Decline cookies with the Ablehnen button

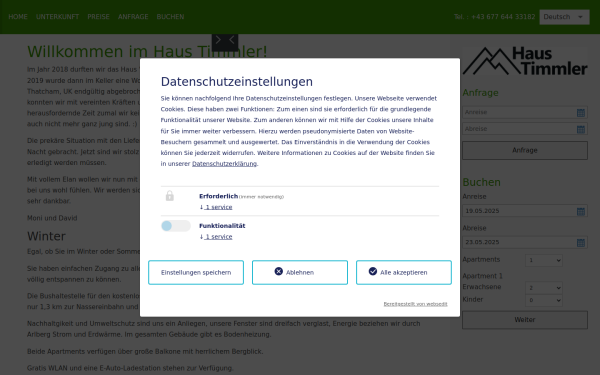pyautogui.click(x=300, y=272)
